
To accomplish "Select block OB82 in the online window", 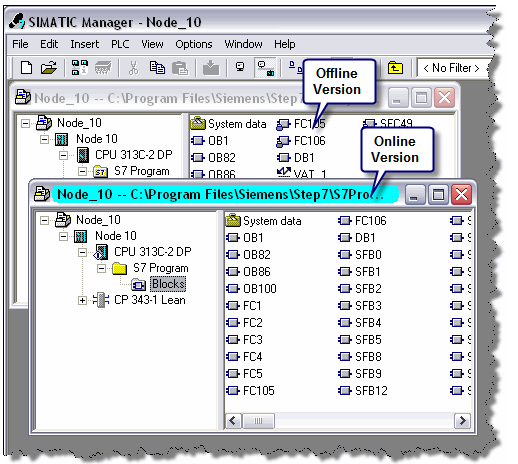I will click(x=249, y=255).
